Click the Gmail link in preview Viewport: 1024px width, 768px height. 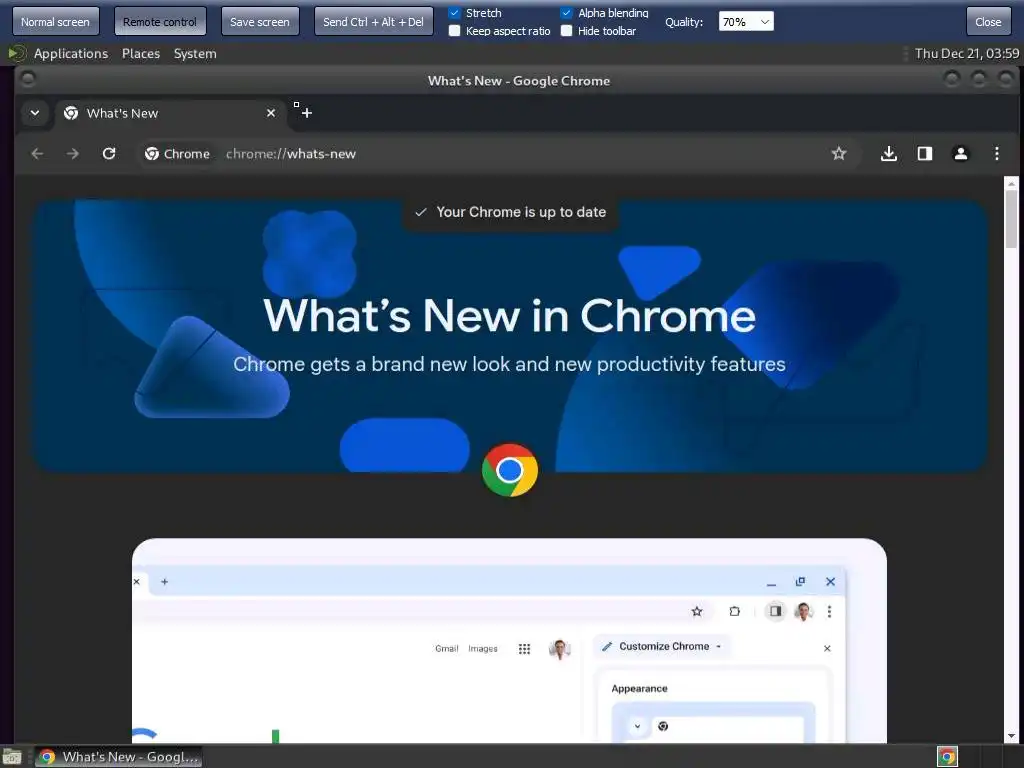(447, 648)
